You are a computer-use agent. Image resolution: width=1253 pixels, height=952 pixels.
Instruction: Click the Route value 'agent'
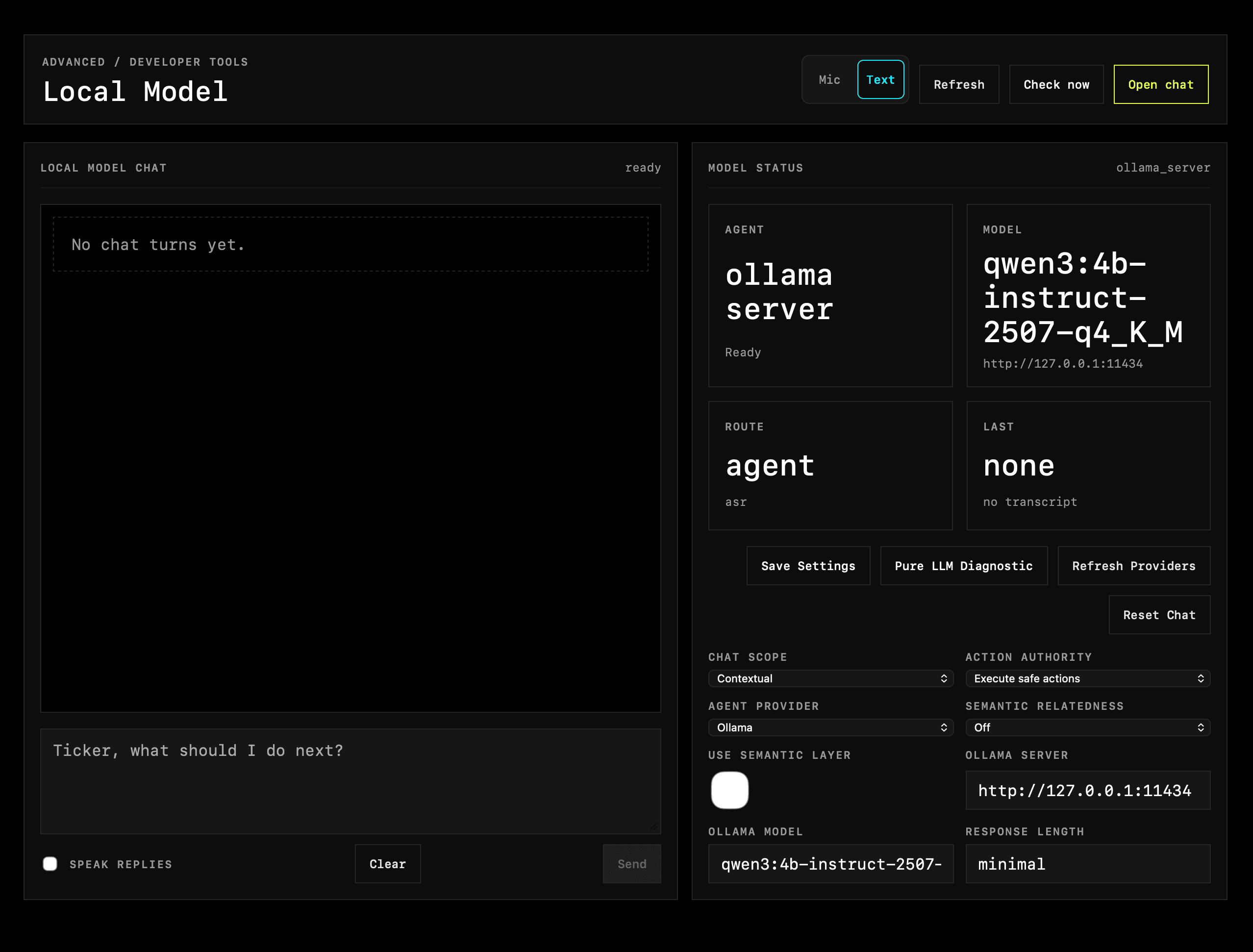770,466
